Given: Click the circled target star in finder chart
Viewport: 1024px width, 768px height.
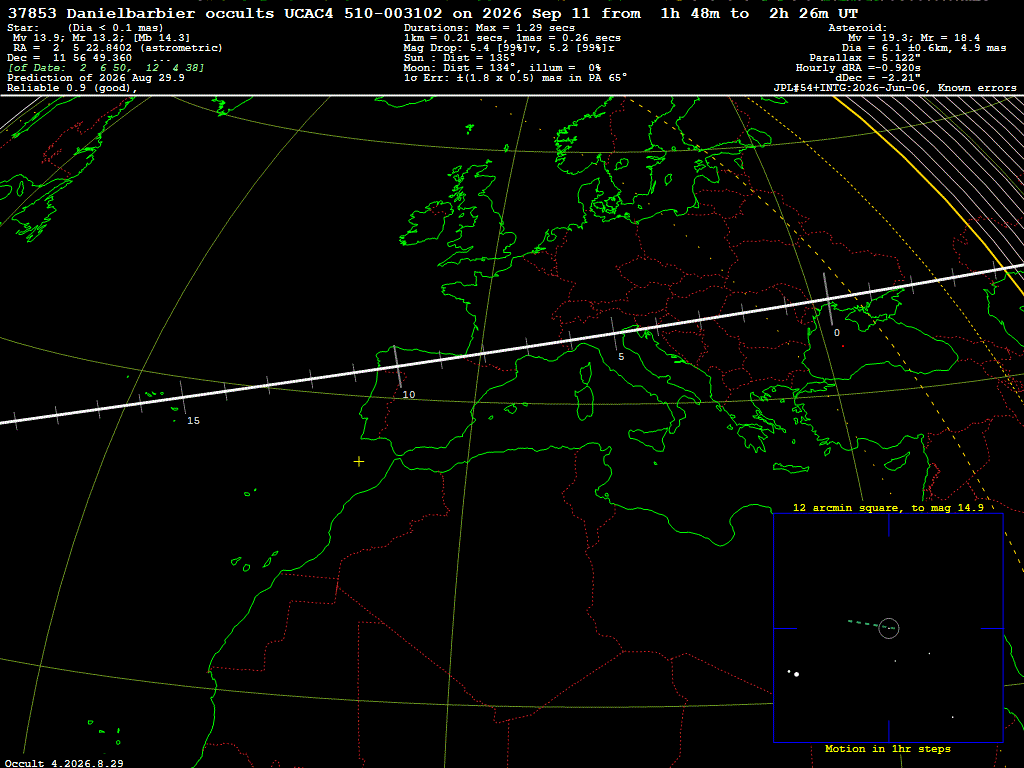Looking at the screenshot, I should [889, 628].
